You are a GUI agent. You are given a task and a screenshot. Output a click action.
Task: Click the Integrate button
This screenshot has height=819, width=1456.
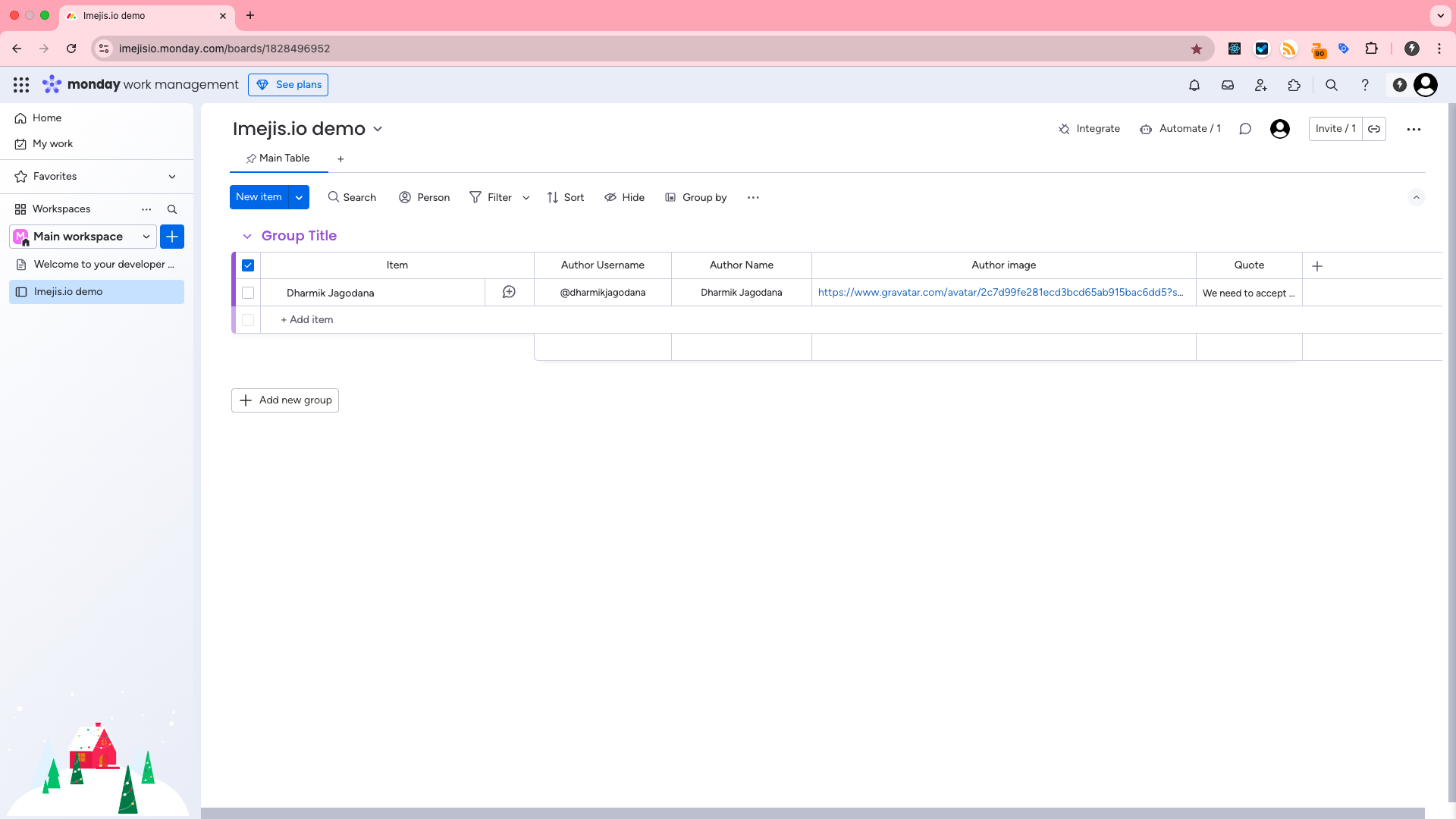click(1089, 129)
